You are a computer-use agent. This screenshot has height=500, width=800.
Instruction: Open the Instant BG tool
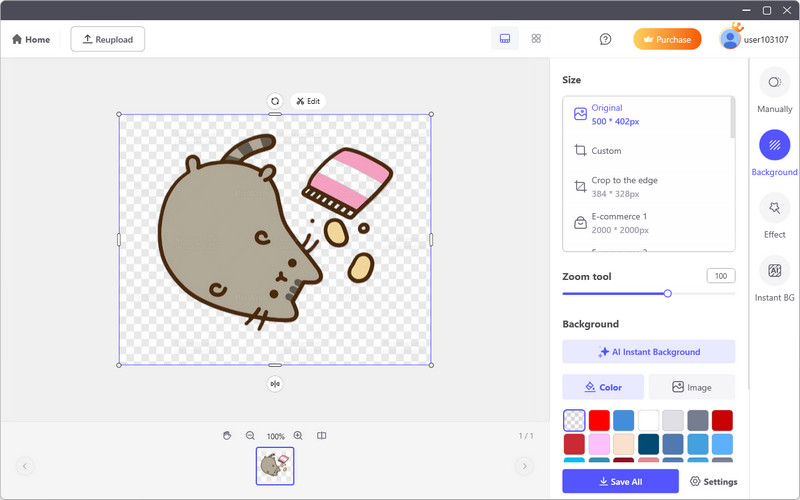774,279
